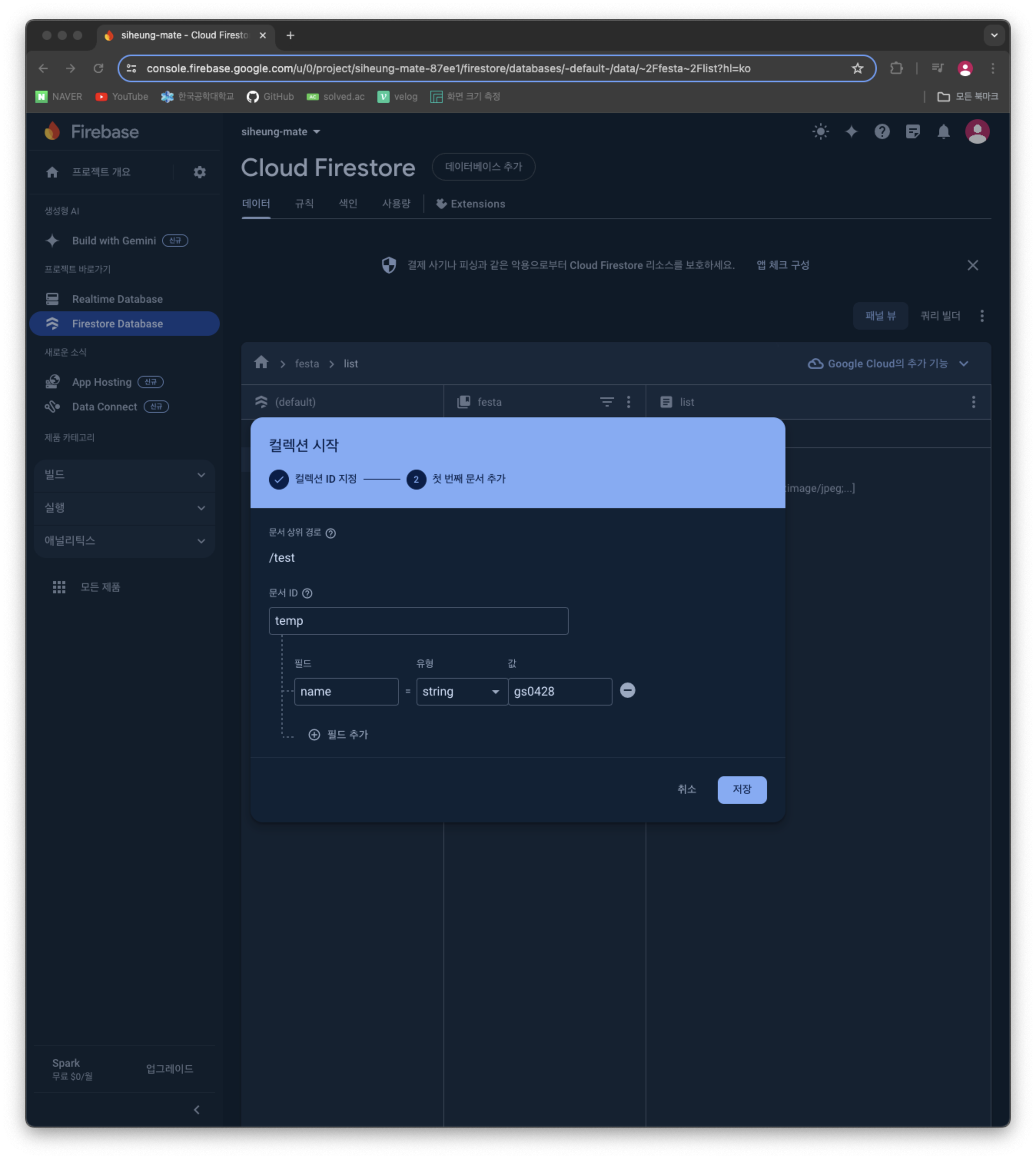Click the home icon in breadcrumb
Image resolution: width=1036 pixels, height=1159 pixels.
[x=261, y=363]
